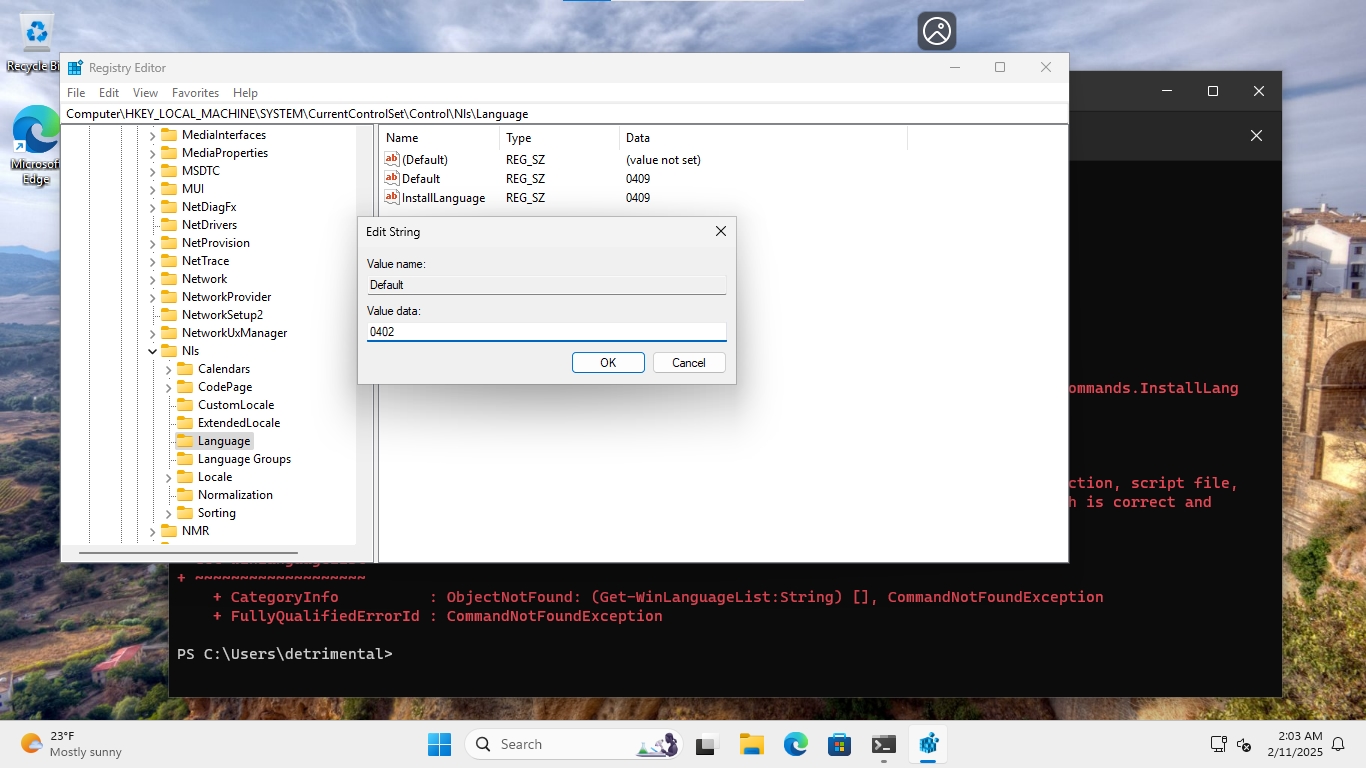Click the InstallLanguage string value icon
Image resolution: width=1366 pixels, height=768 pixels.
click(392, 198)
